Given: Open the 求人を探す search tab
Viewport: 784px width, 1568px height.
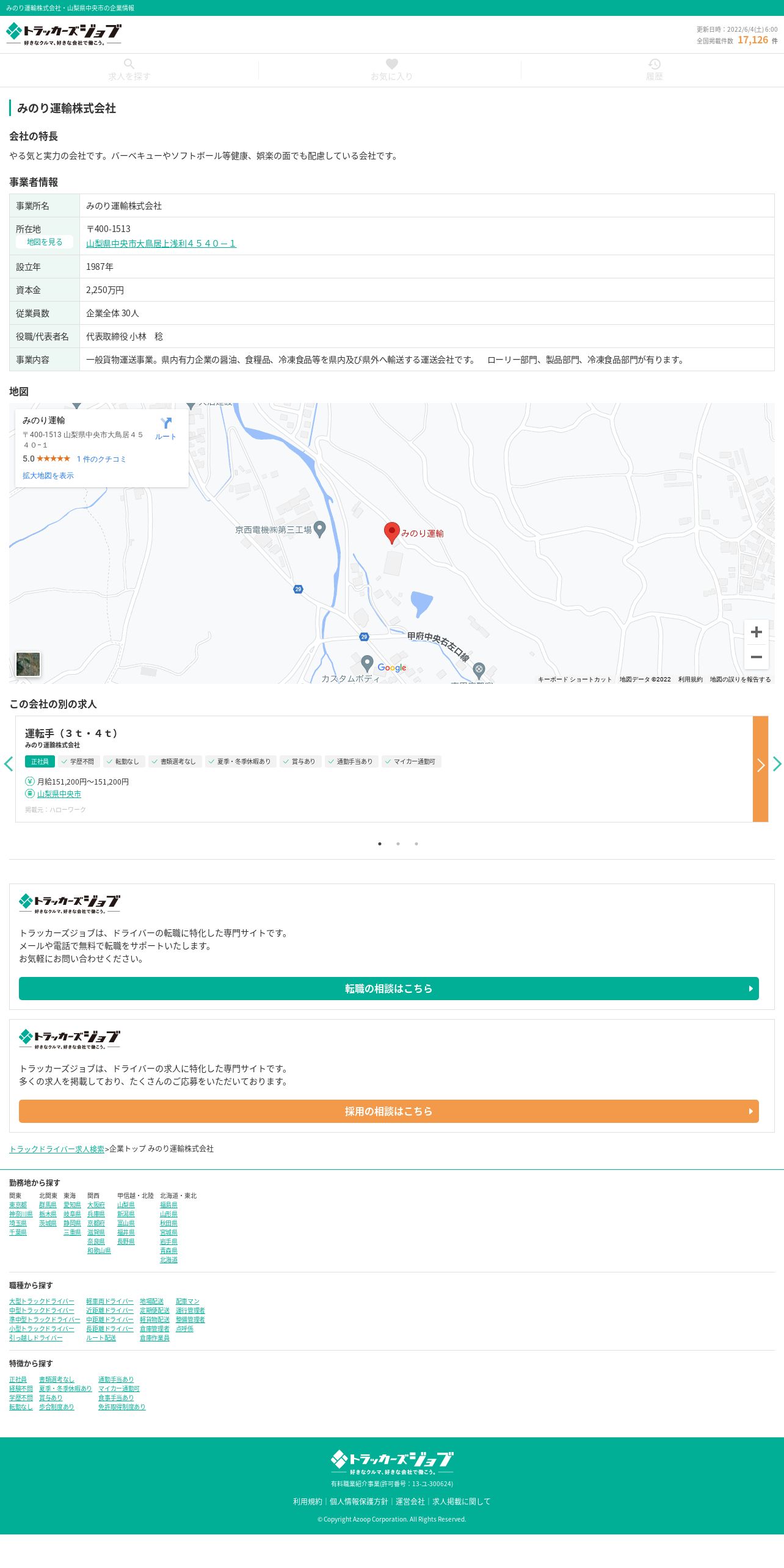Looking at the screenshot, I should [129, 70].
